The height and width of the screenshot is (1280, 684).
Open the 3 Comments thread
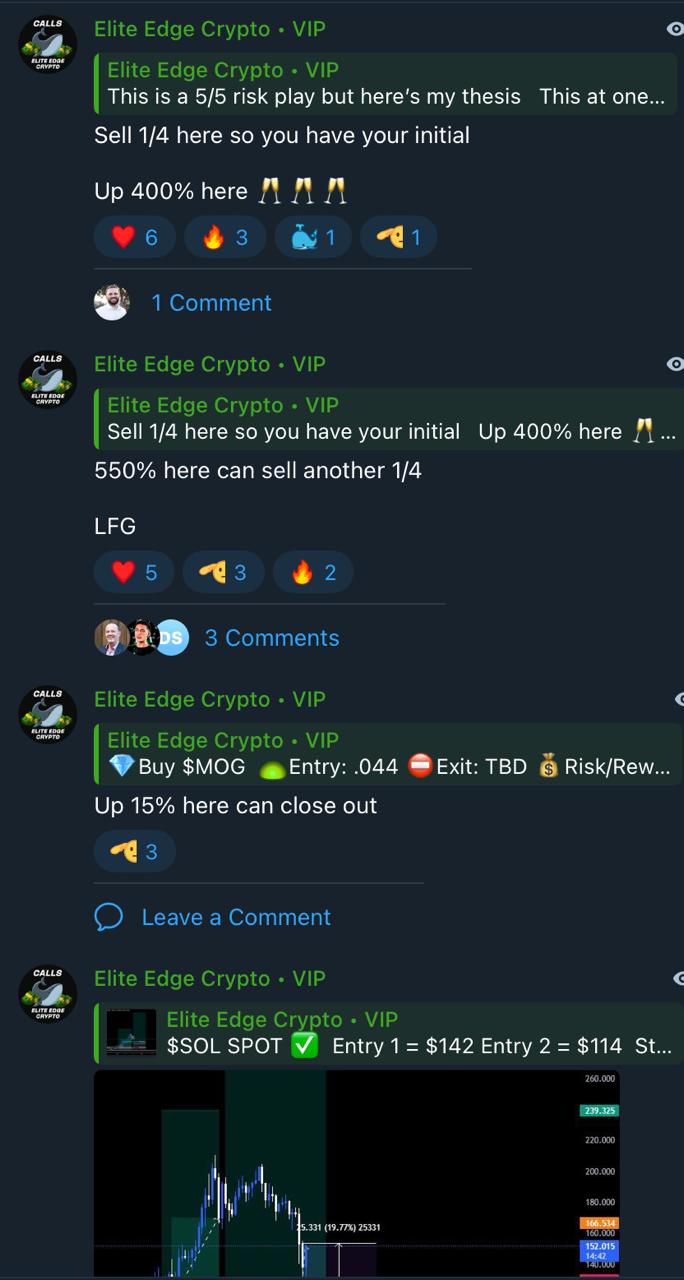[x=272, y=638]
